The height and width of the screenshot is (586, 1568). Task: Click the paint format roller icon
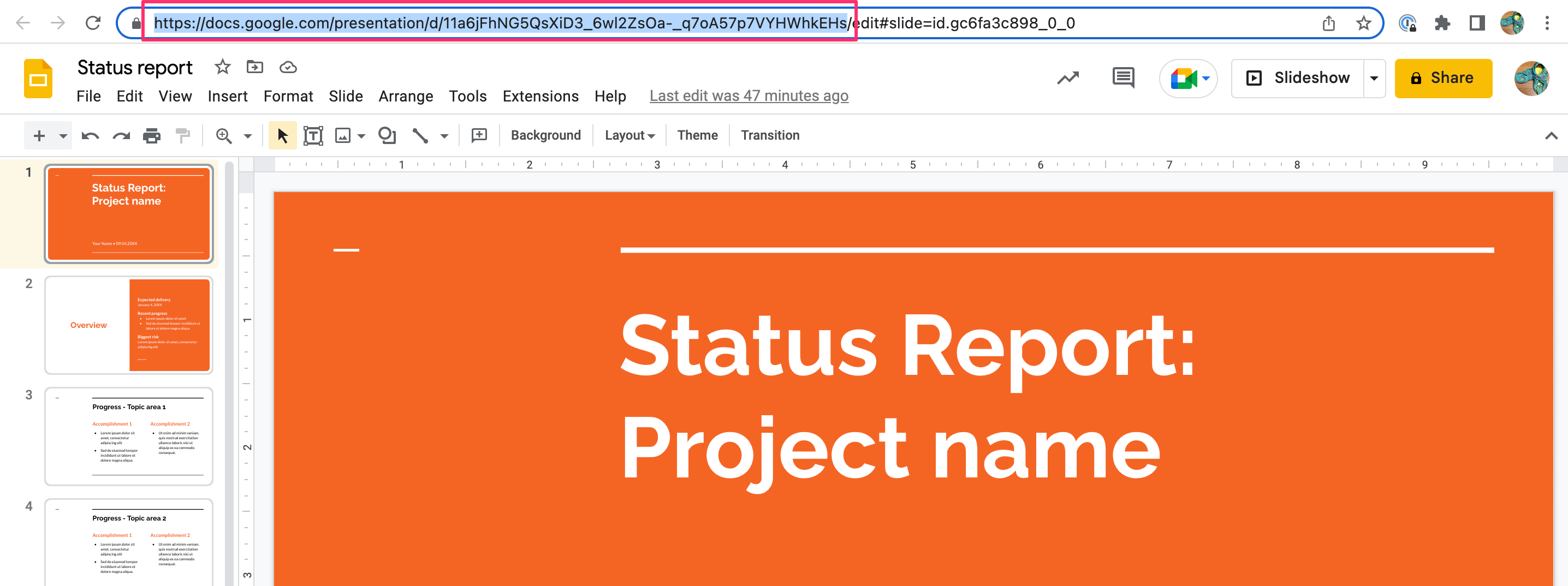coord(182,136)
